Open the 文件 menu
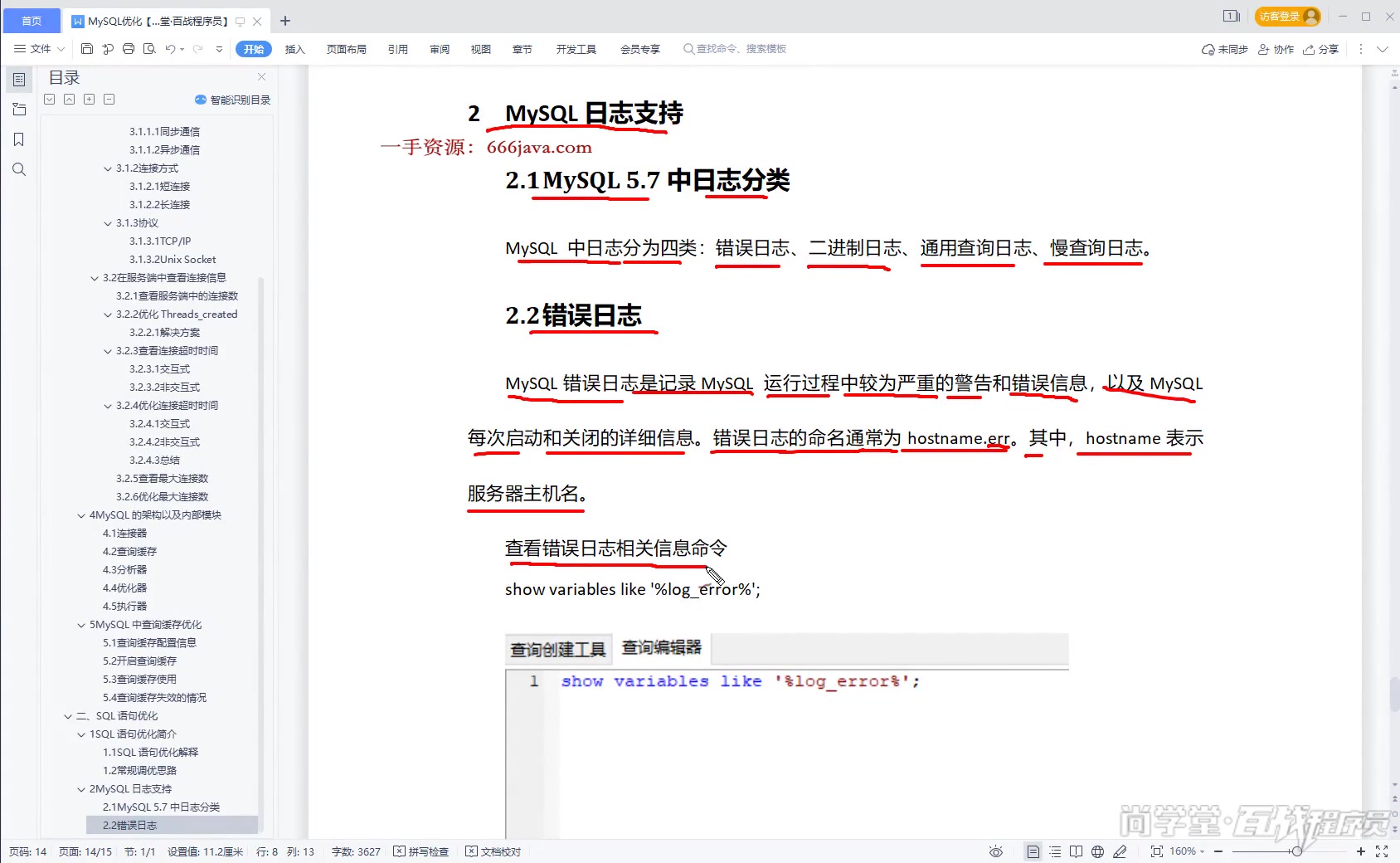This screenshot has width=1400, height=863. [x=40, y=49]
